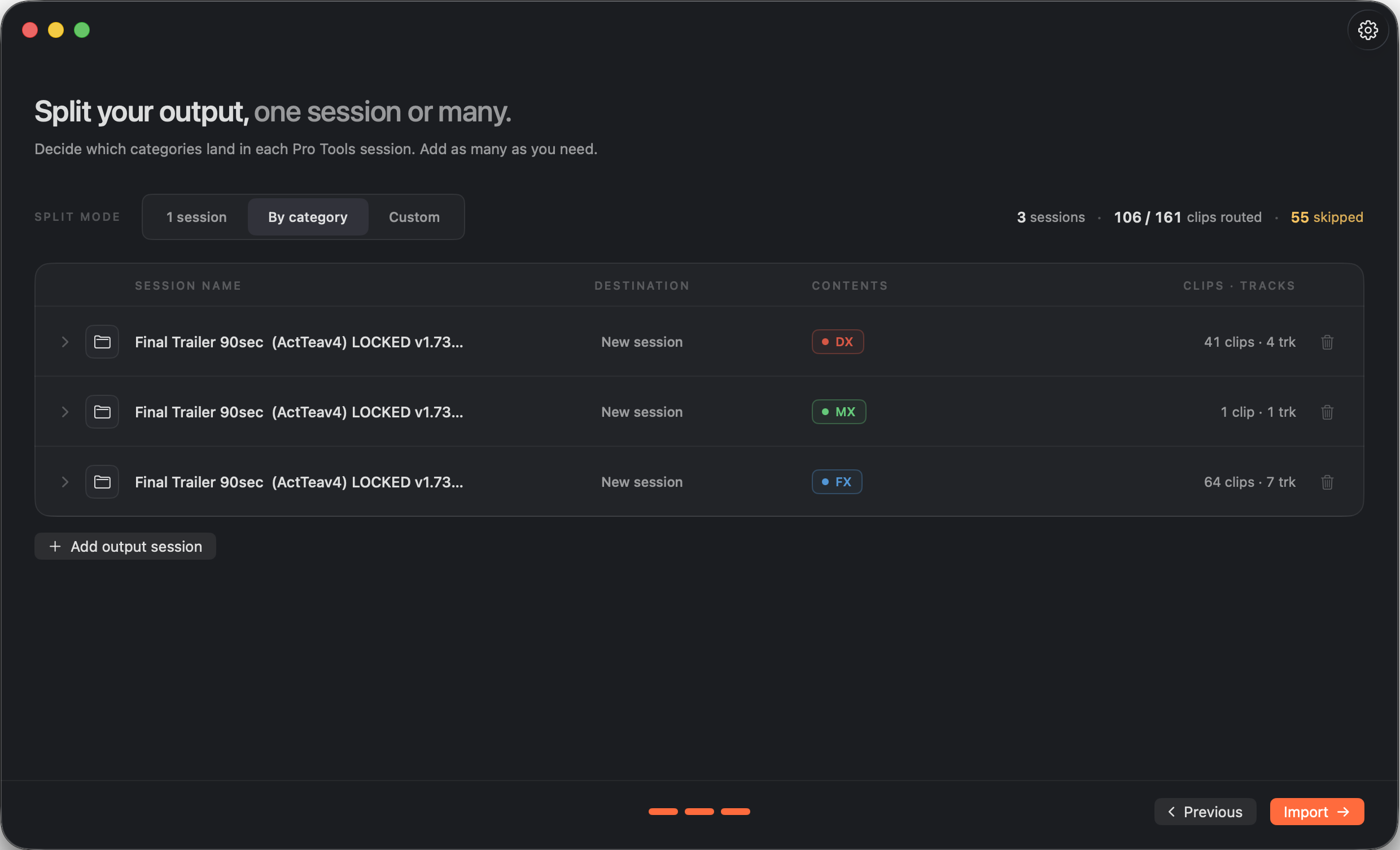Click the third step progress indicator
The width and height of the screenshot is (1400, 850).
(735, 812)
